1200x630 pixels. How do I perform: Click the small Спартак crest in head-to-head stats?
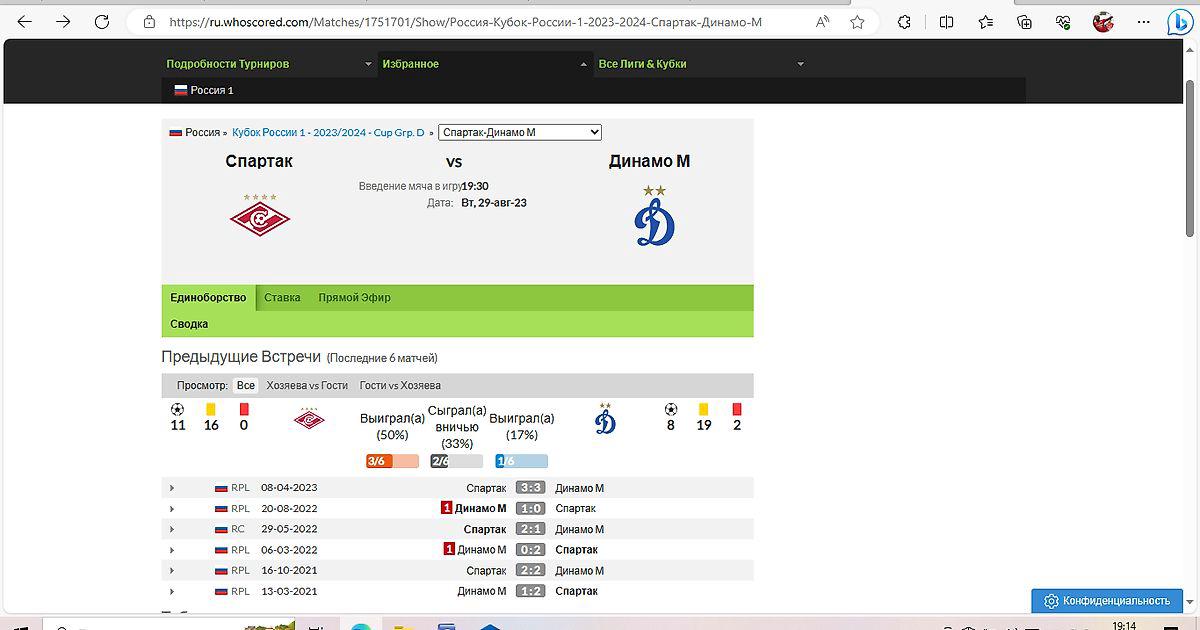pyautogui.click(x=309, y=420)
